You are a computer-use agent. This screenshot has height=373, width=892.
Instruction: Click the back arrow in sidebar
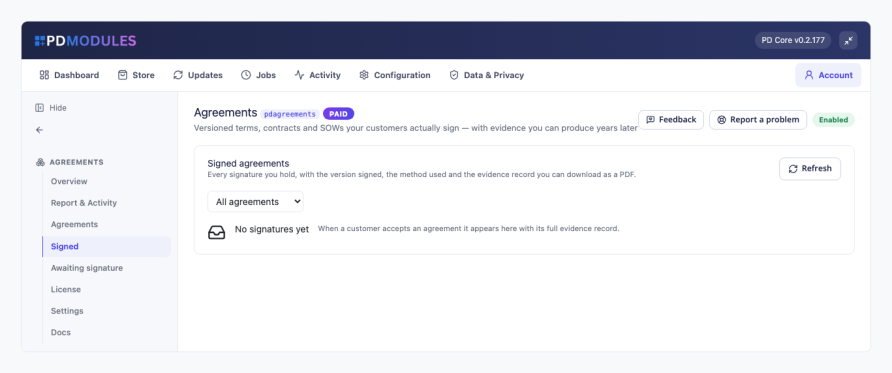39,130
